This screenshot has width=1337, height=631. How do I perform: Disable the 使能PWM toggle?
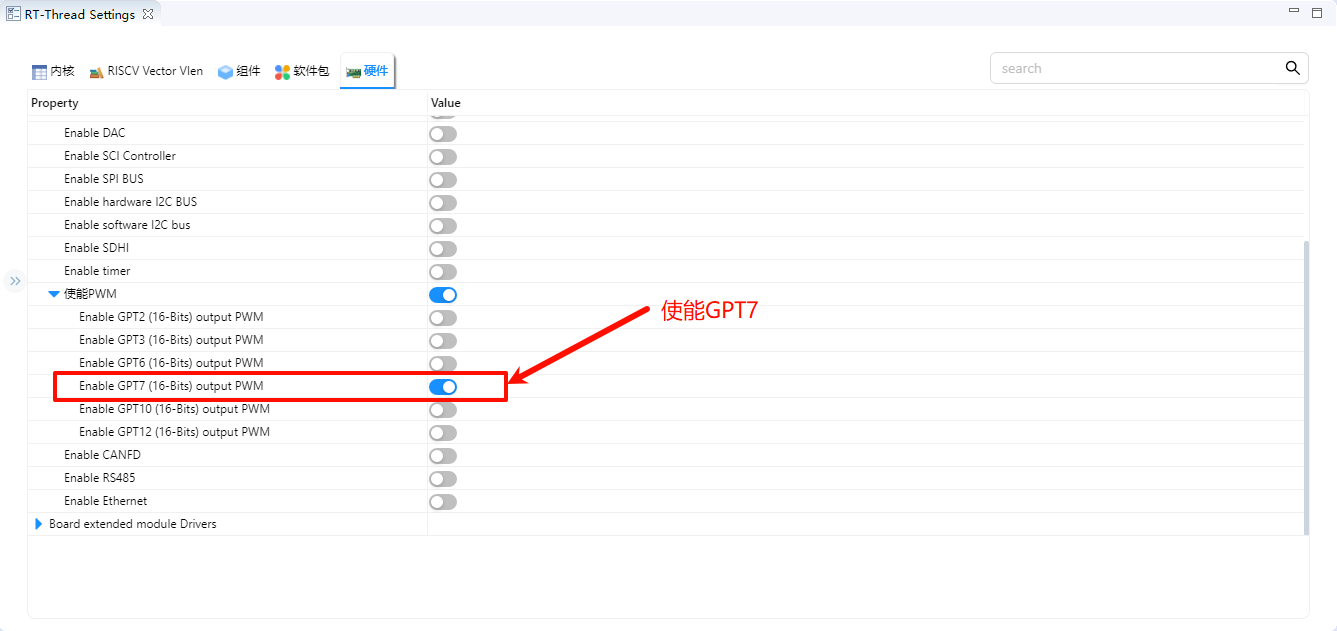click(443, 295)
